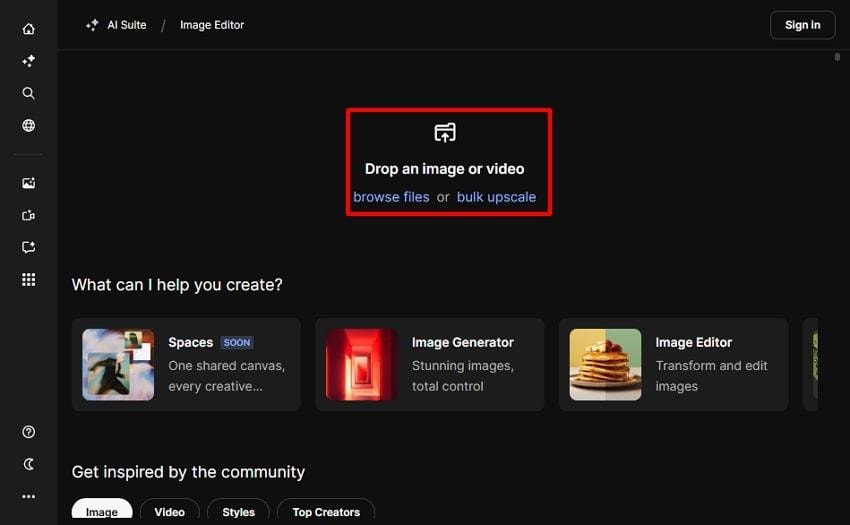The height and width of the screenshot is (525, 850).
Task: Open the Spaces card
Action: pyautogui.click(x=186, y=364)
